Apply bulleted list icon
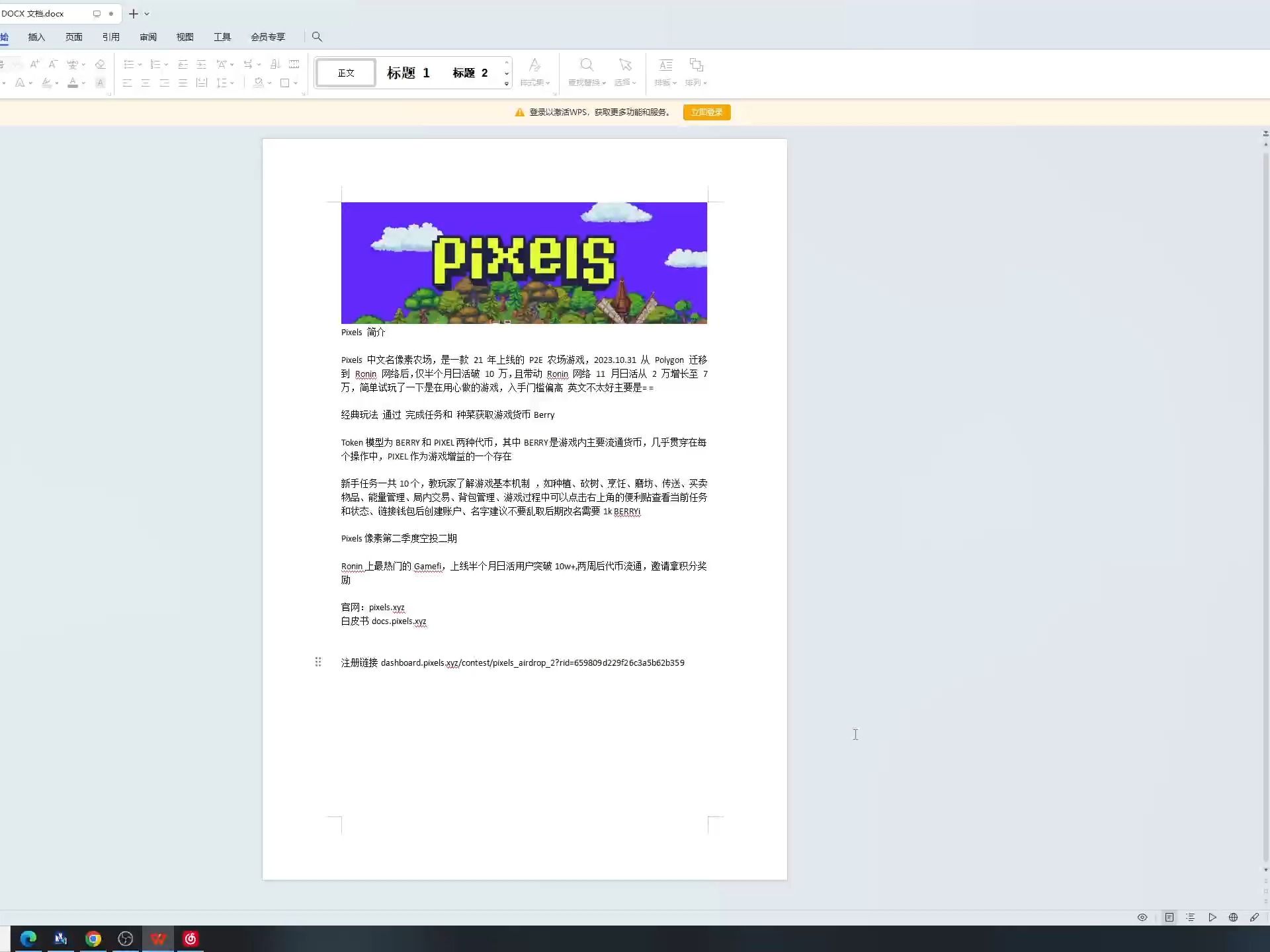The width and height of the screenshot is (1270, 952). (x=129, y=64)
